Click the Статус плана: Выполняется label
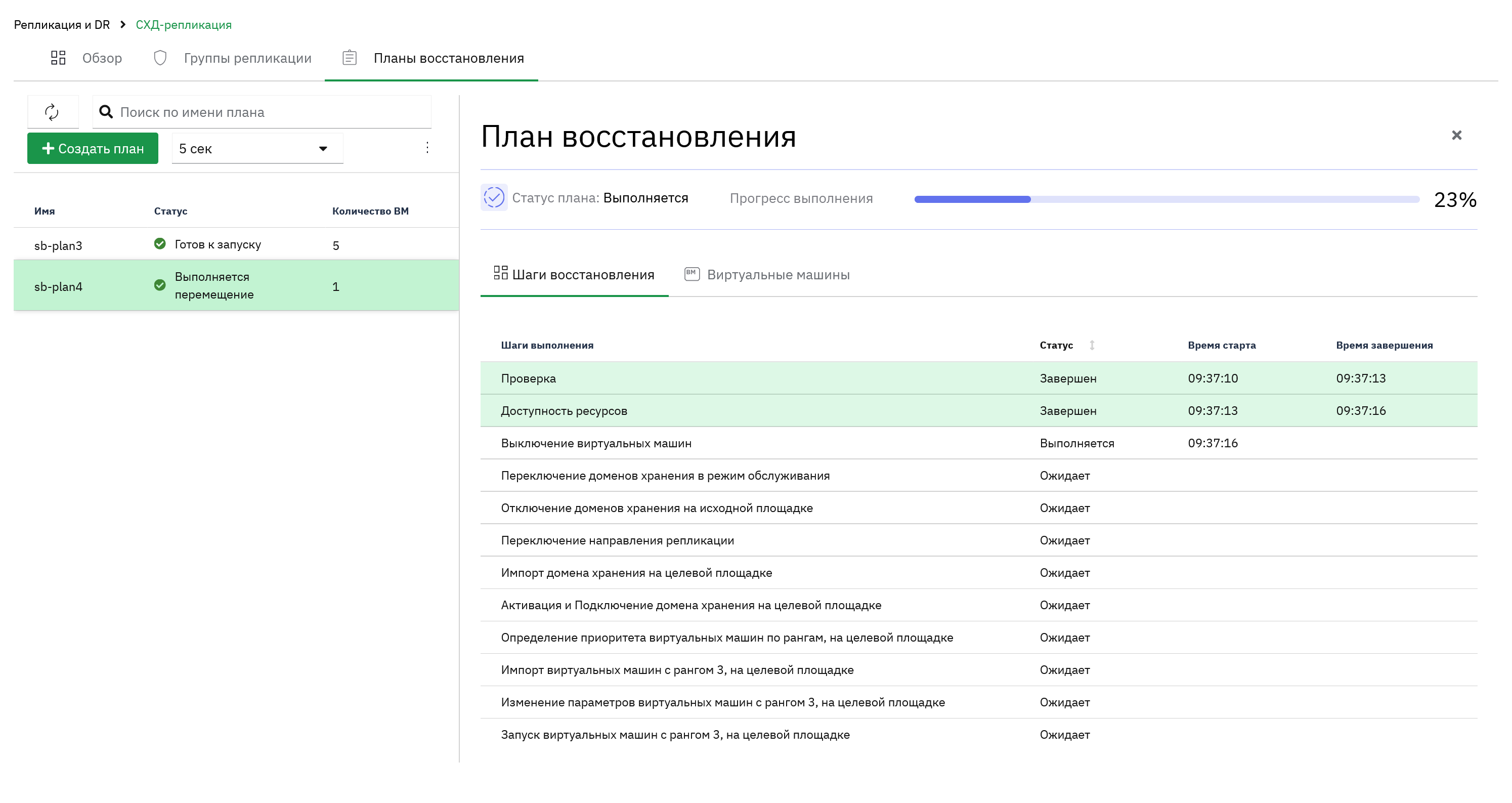This screenshot has height=803, width=1512. coord(600,198)
